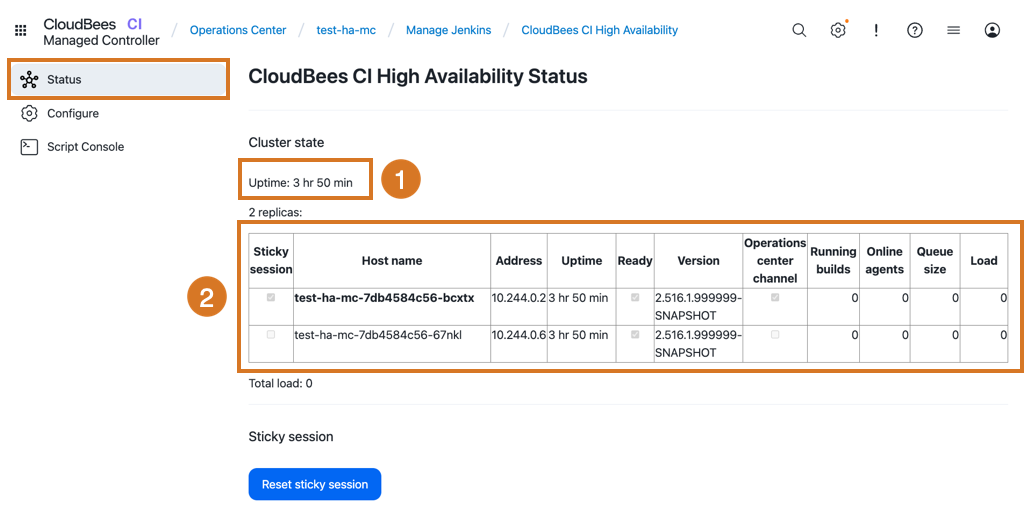Click the Uptime column header in table
The height and width of the screenshot is (514, 1024).
tap(581, 261)
